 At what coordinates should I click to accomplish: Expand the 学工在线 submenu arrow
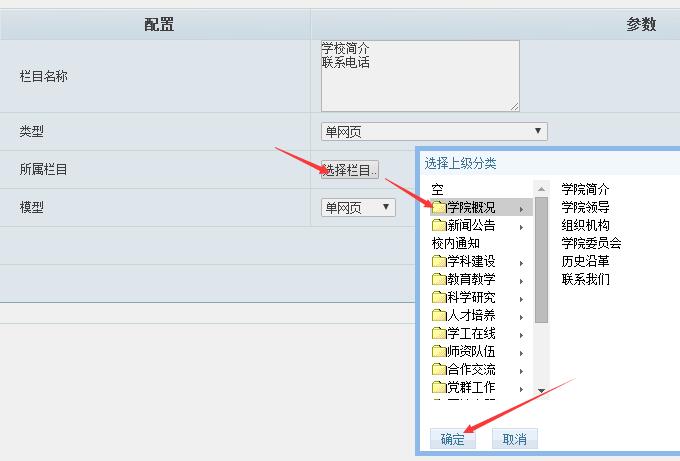pos(521,335)
